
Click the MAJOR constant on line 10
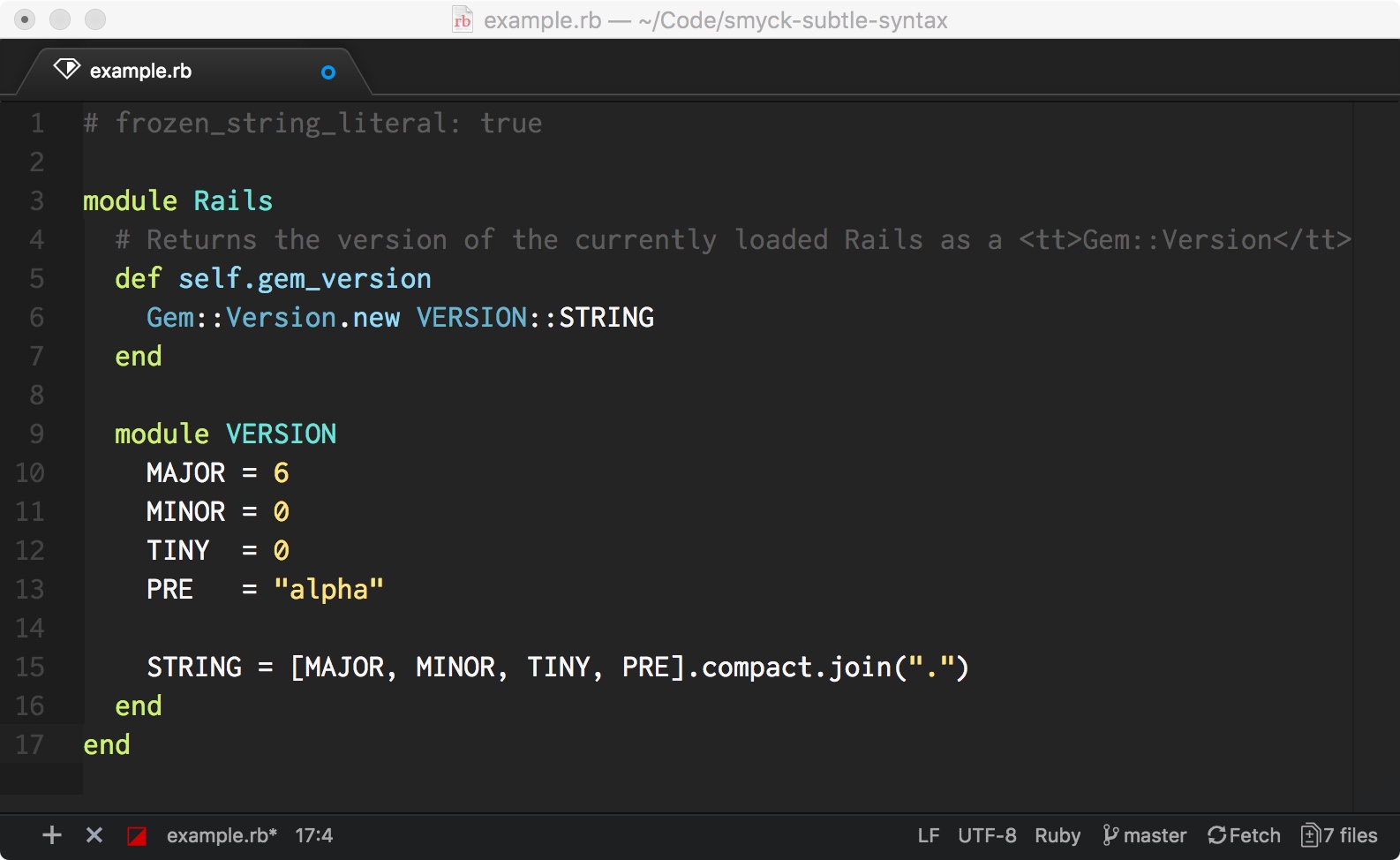tap(185, 472)
